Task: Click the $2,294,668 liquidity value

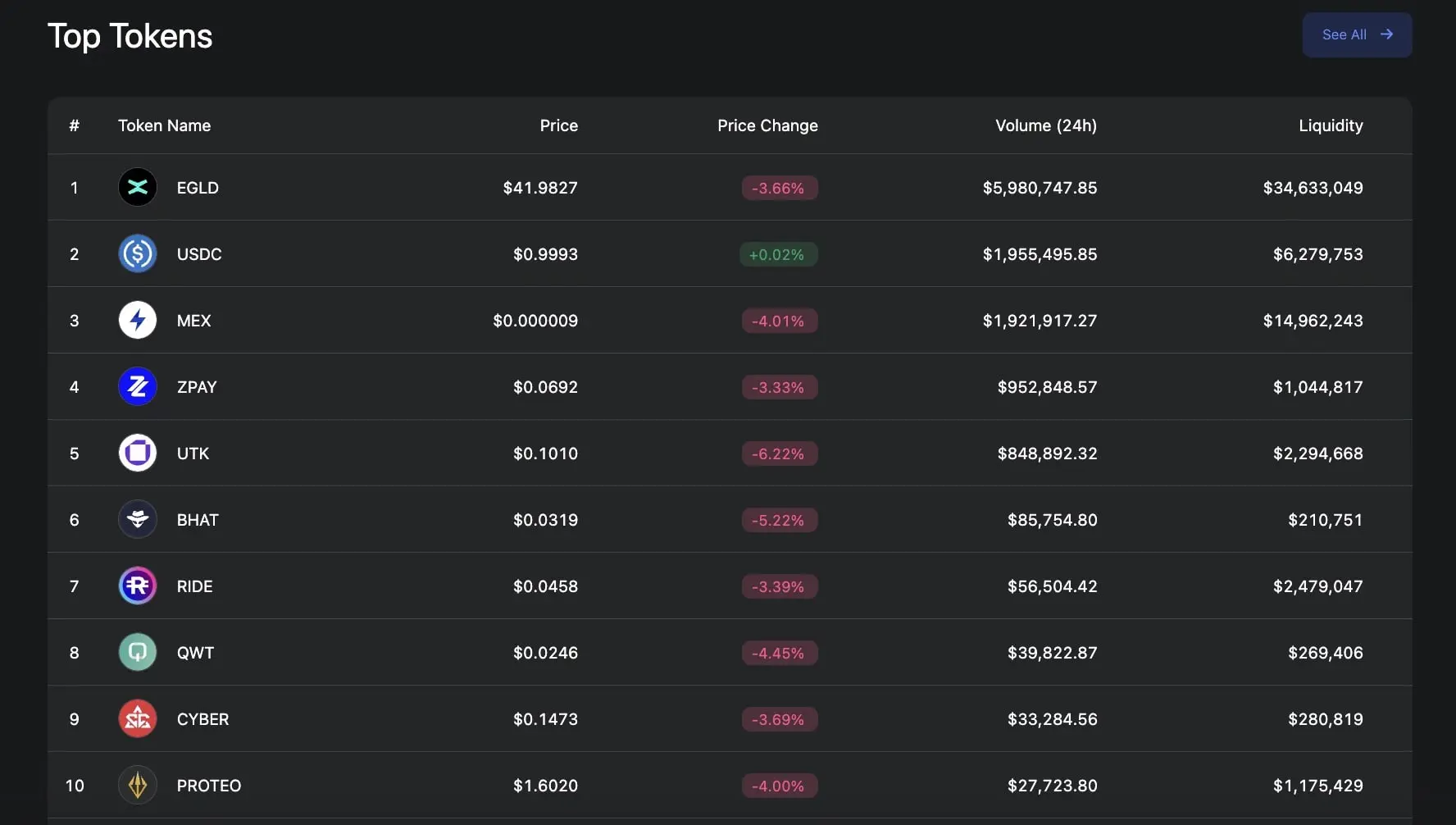Action: [1317, 454]
